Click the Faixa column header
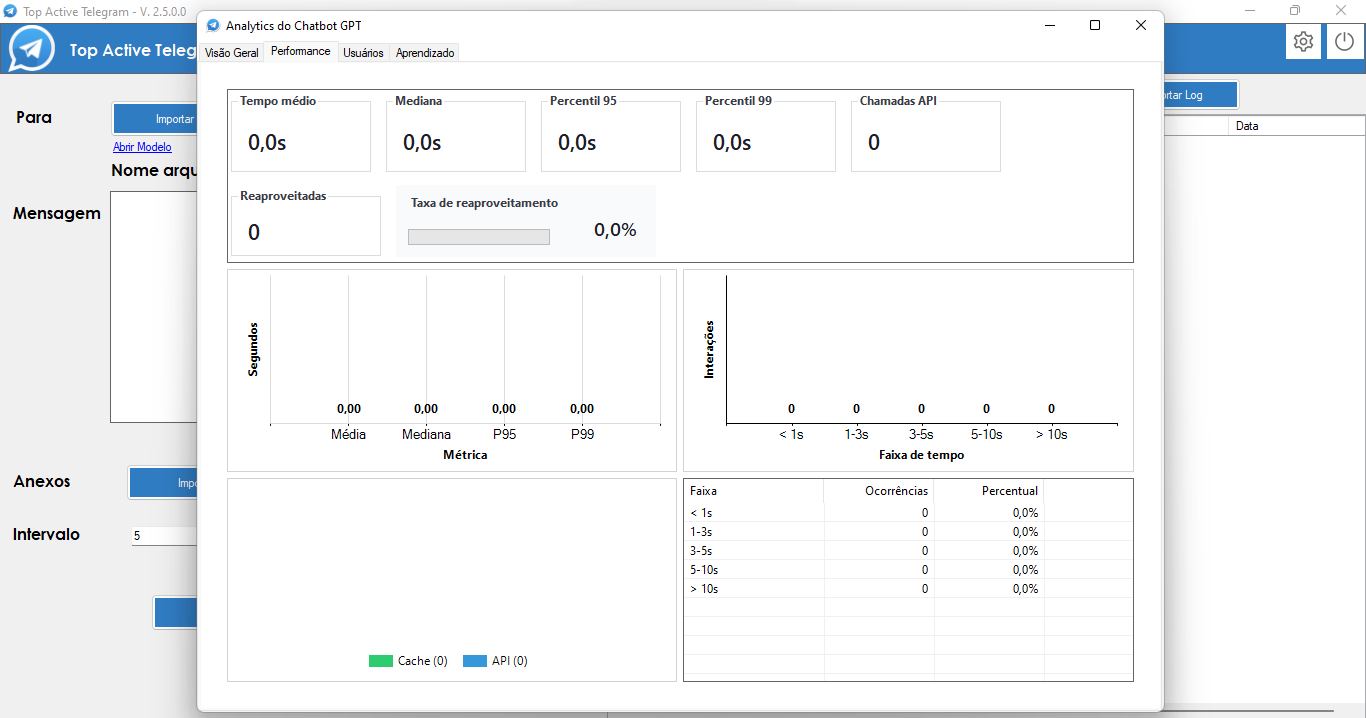 (753, 491)
